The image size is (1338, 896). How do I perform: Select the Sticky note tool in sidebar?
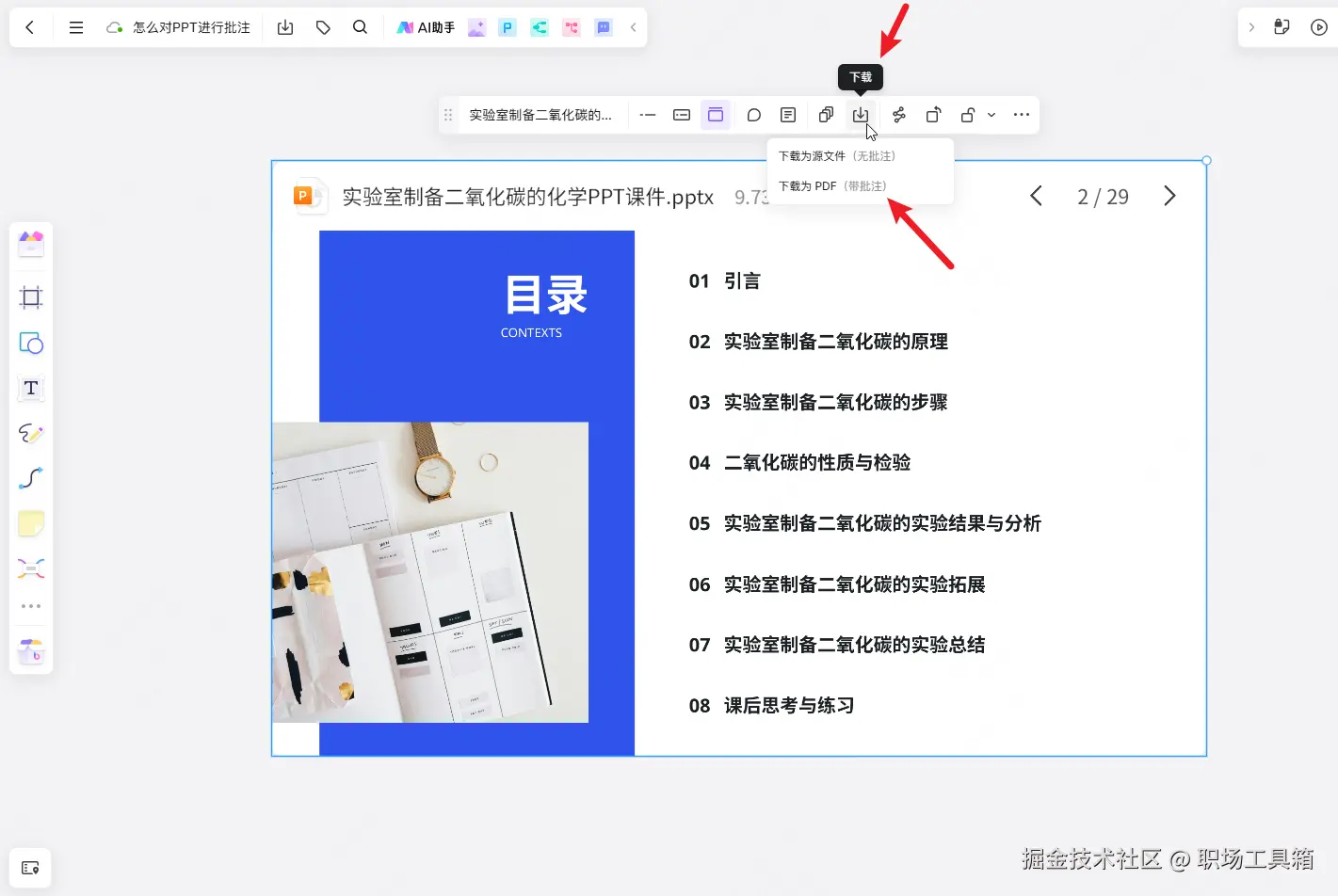click(31, 523)
